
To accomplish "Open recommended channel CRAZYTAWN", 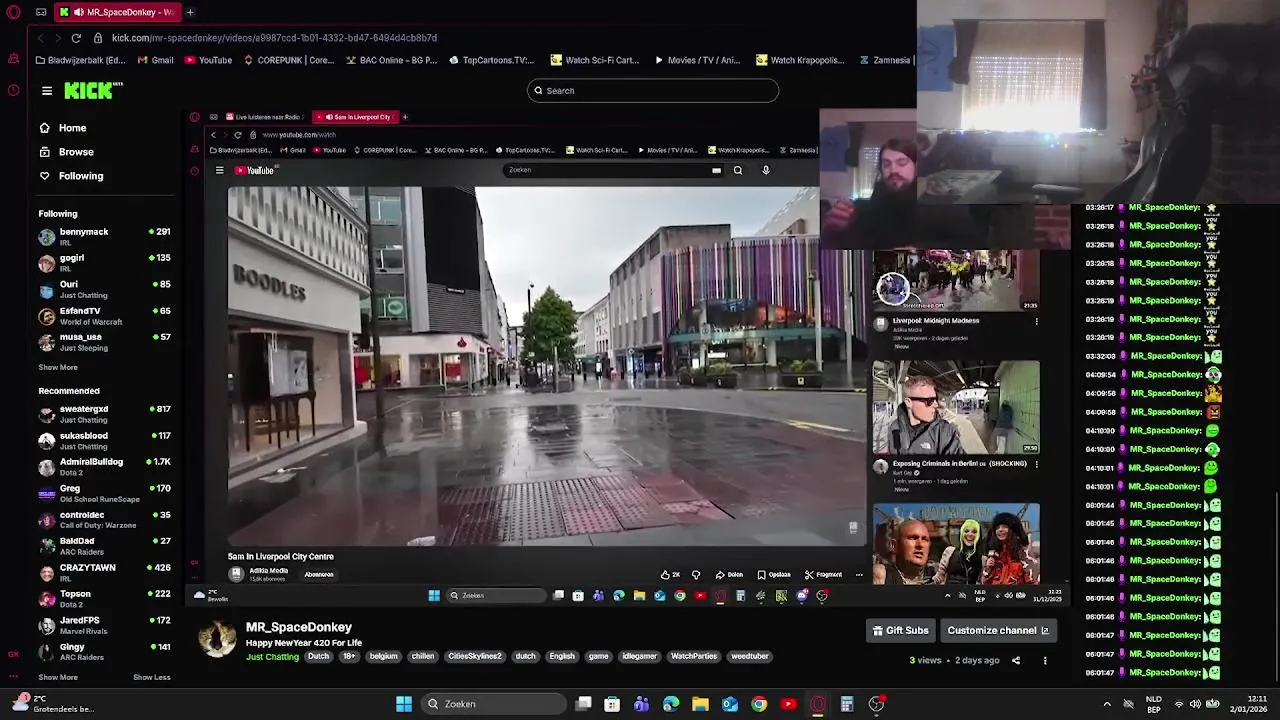I will (x=104, y=571).
